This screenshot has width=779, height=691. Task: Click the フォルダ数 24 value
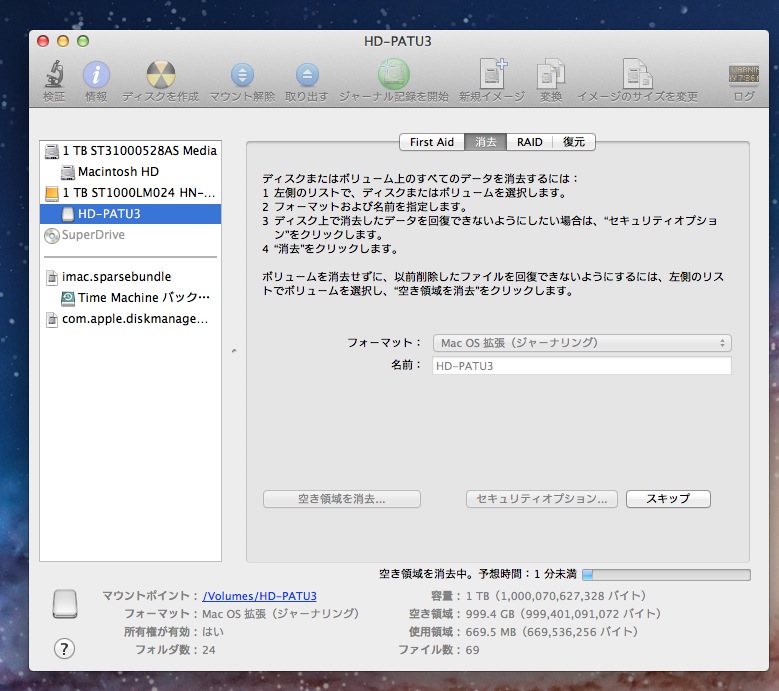pyautogui.click(x=209, y=650)
